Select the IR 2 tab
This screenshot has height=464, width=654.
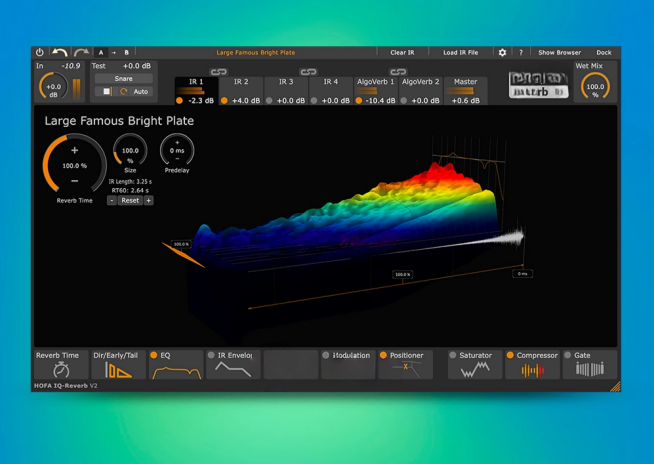[x=241, y=91]
